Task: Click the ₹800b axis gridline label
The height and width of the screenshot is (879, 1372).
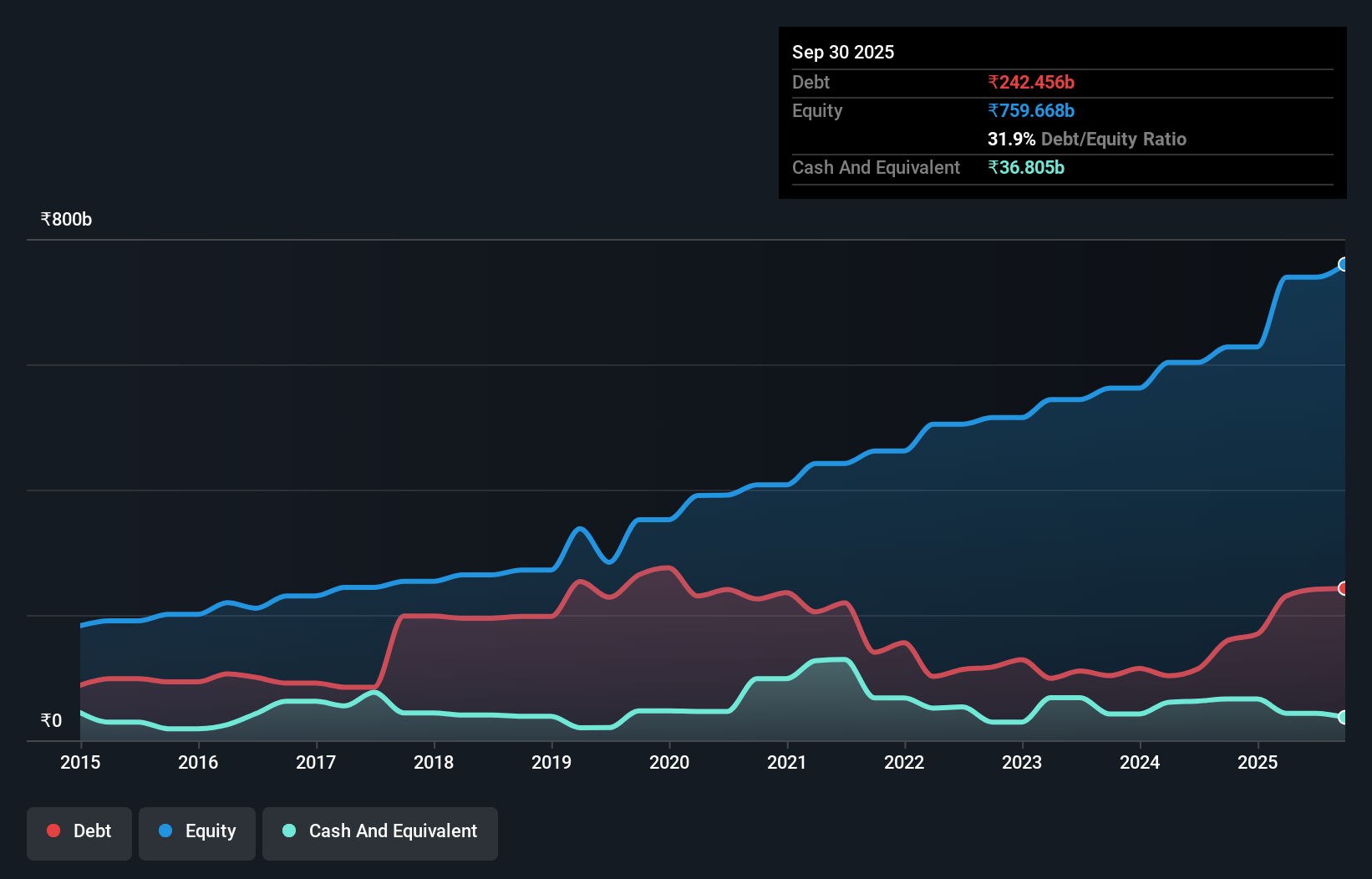Action: (66, 219)
